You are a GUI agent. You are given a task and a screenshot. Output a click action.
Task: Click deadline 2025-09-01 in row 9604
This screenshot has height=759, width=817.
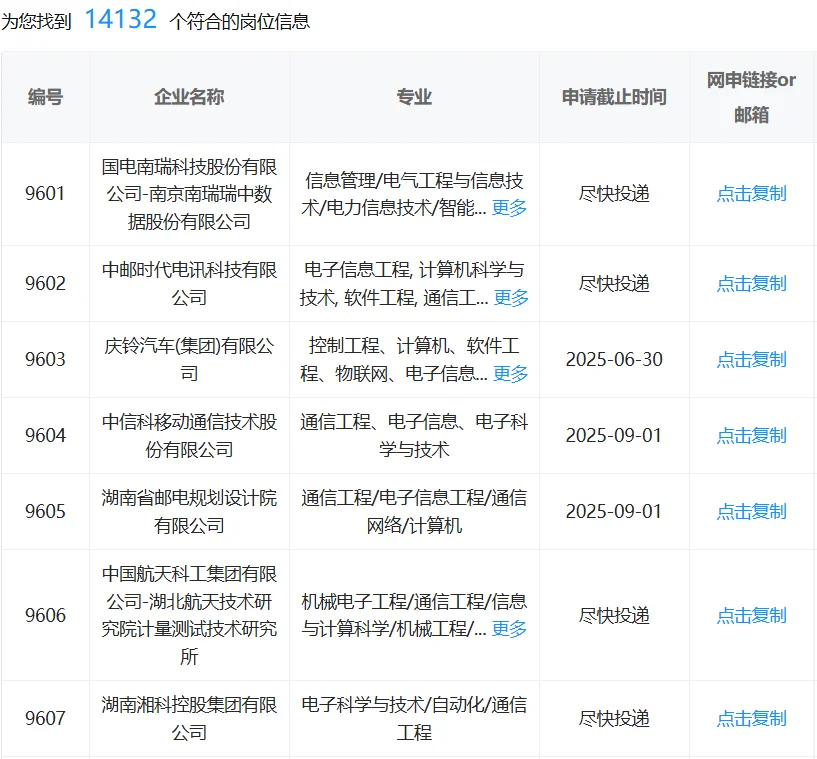coord(614,436)
